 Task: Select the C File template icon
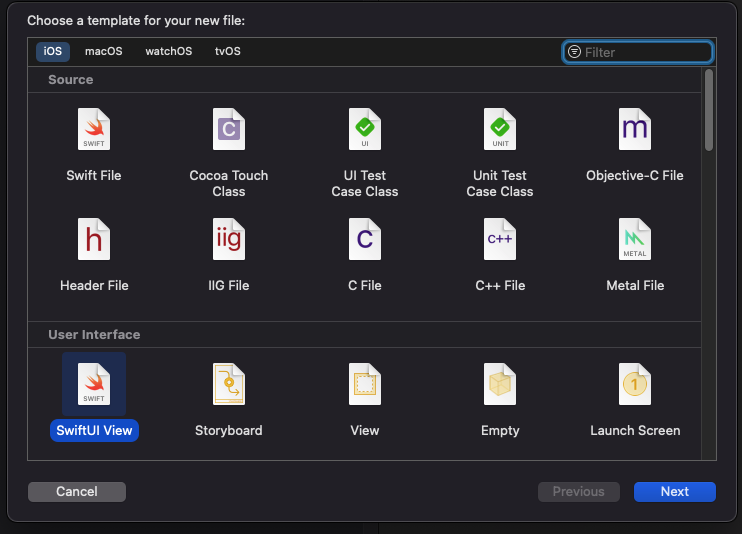[364, 239]
